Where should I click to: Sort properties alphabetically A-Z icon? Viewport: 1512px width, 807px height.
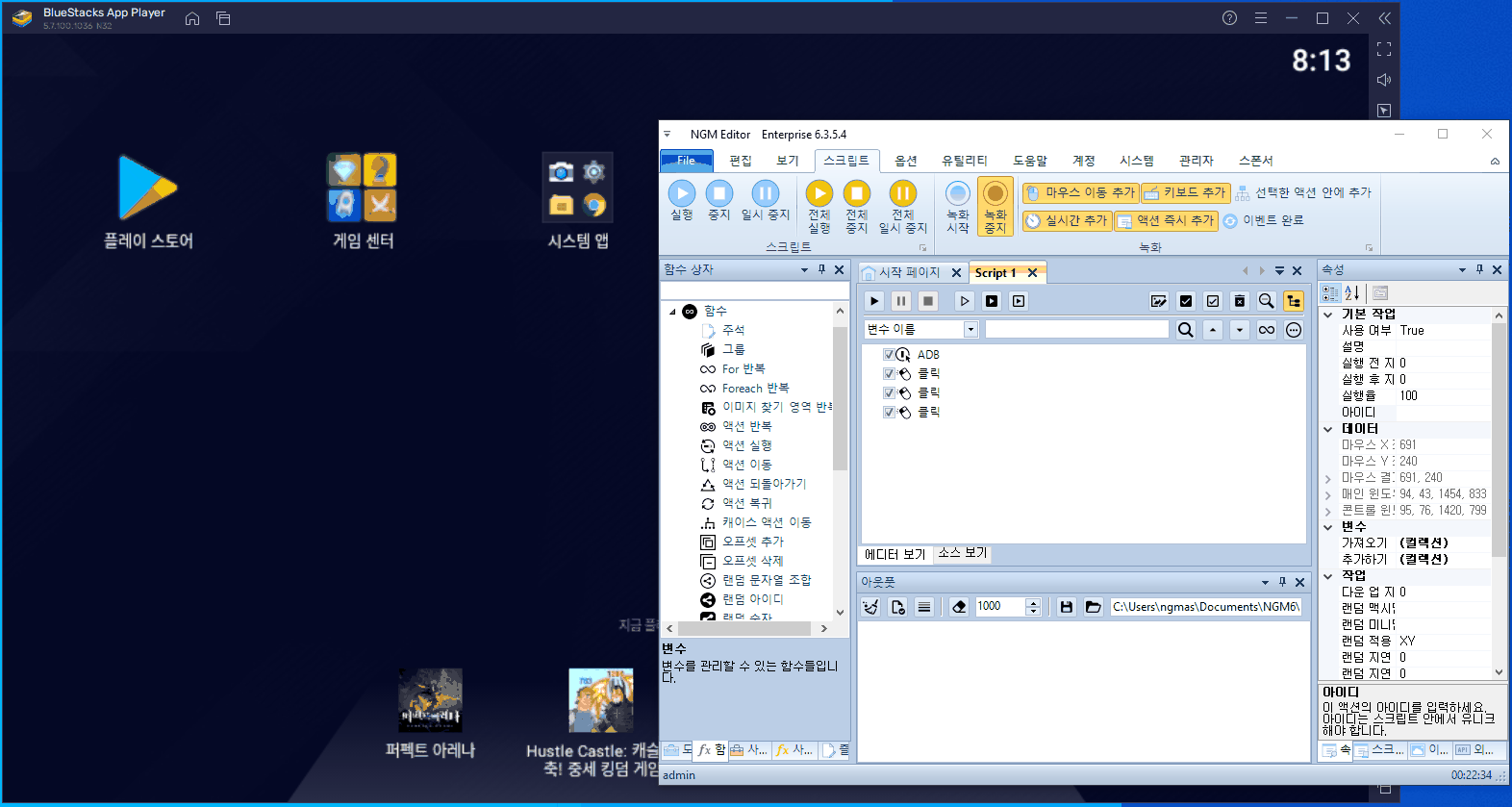click(x=1351, y=293)
